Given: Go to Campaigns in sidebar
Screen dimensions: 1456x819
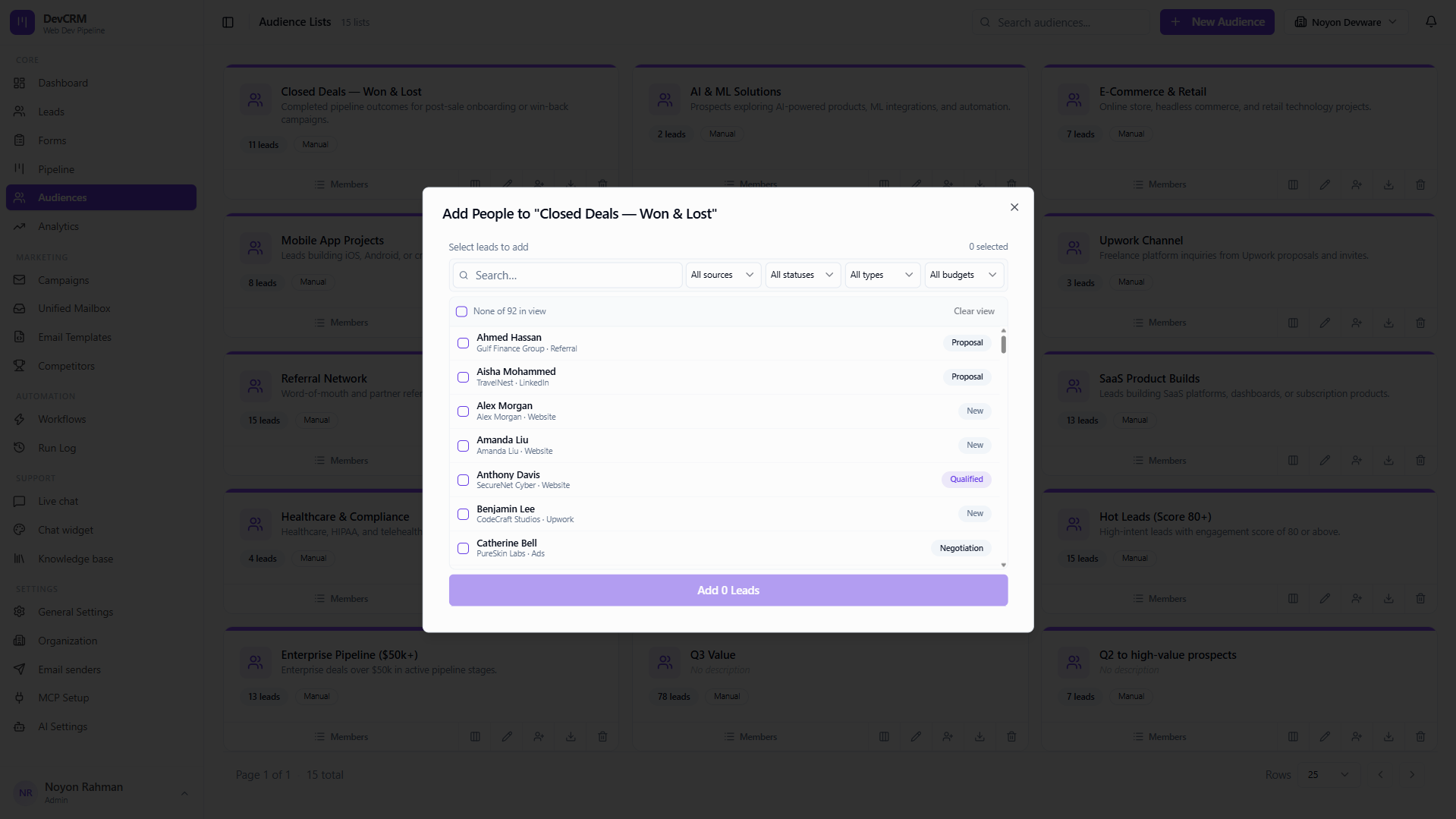Looking at the screenshot, I should tap(101, 280).
